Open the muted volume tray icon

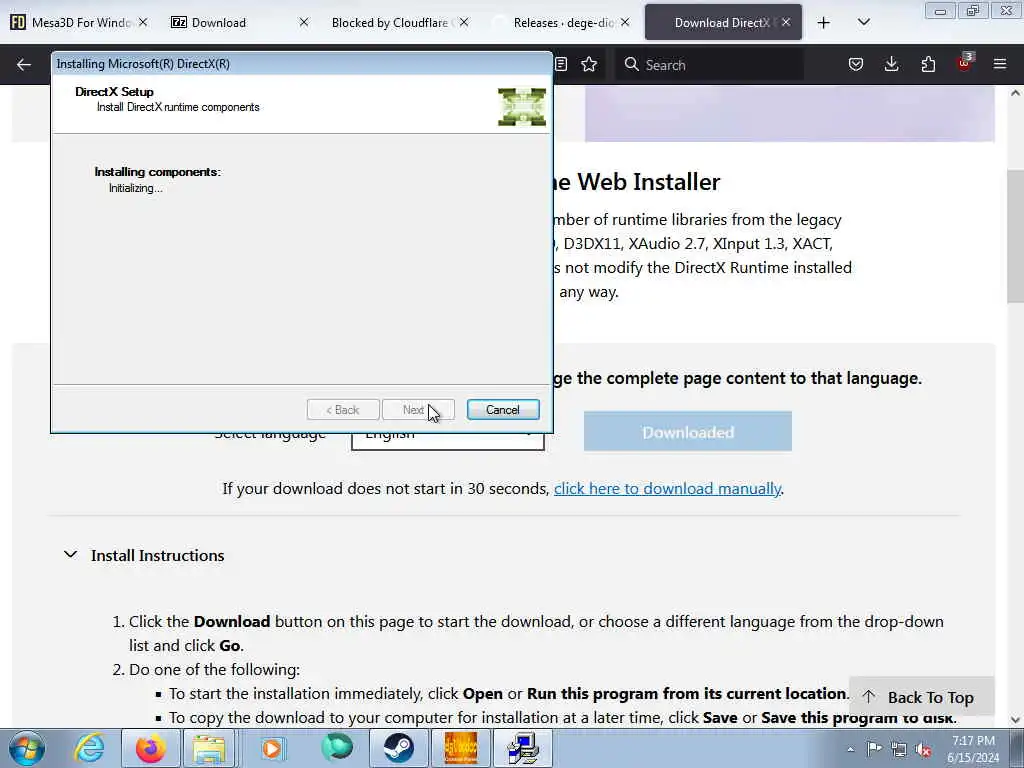click(x=923, y=749)
